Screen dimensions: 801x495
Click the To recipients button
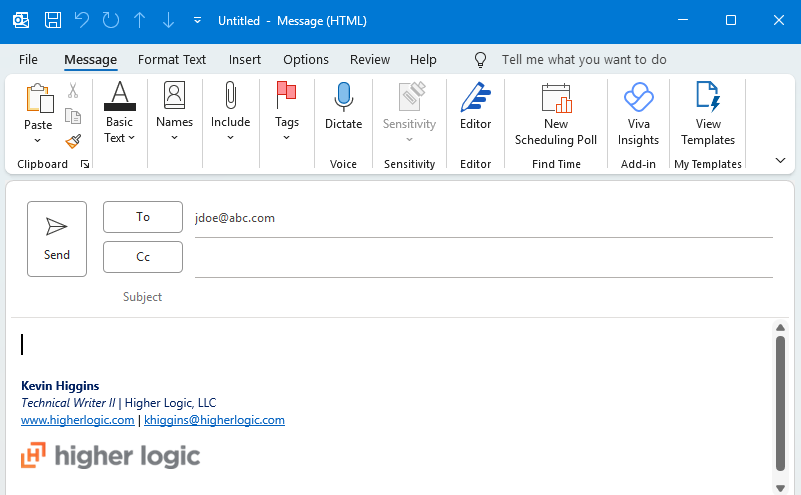(143, 217)
